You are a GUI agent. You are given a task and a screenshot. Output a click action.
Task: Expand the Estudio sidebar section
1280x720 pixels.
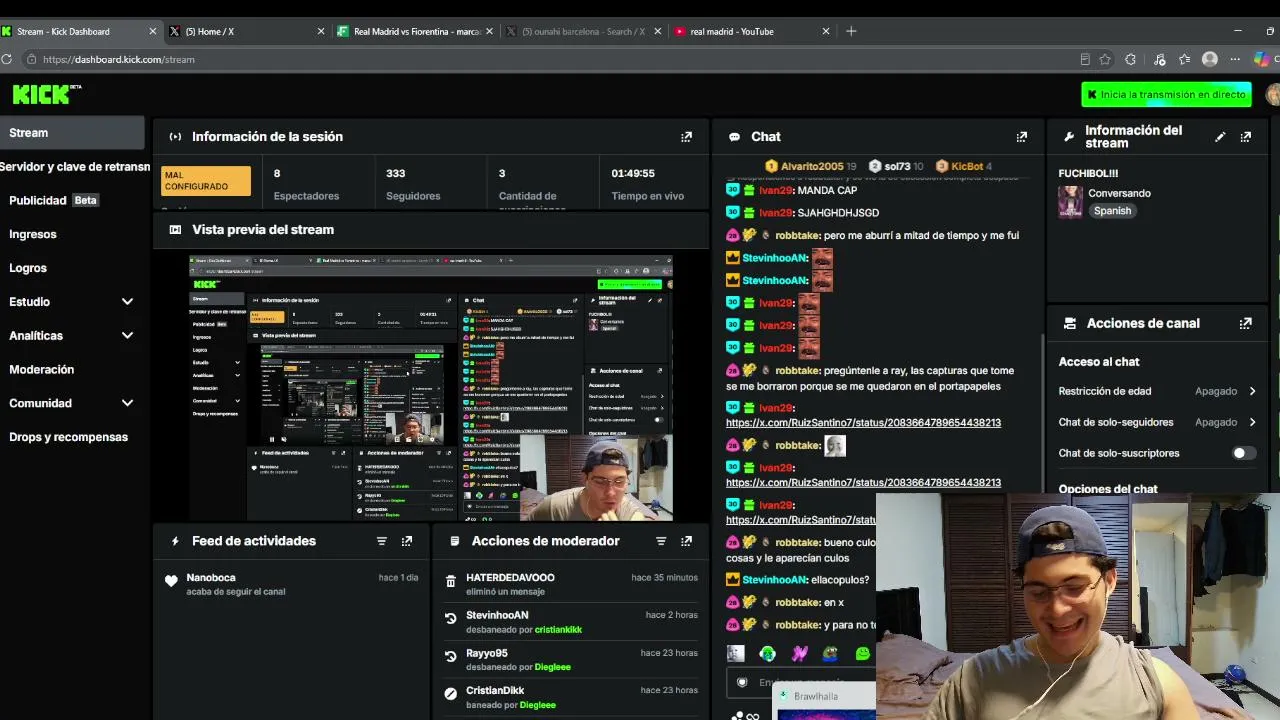coord(127,302)
